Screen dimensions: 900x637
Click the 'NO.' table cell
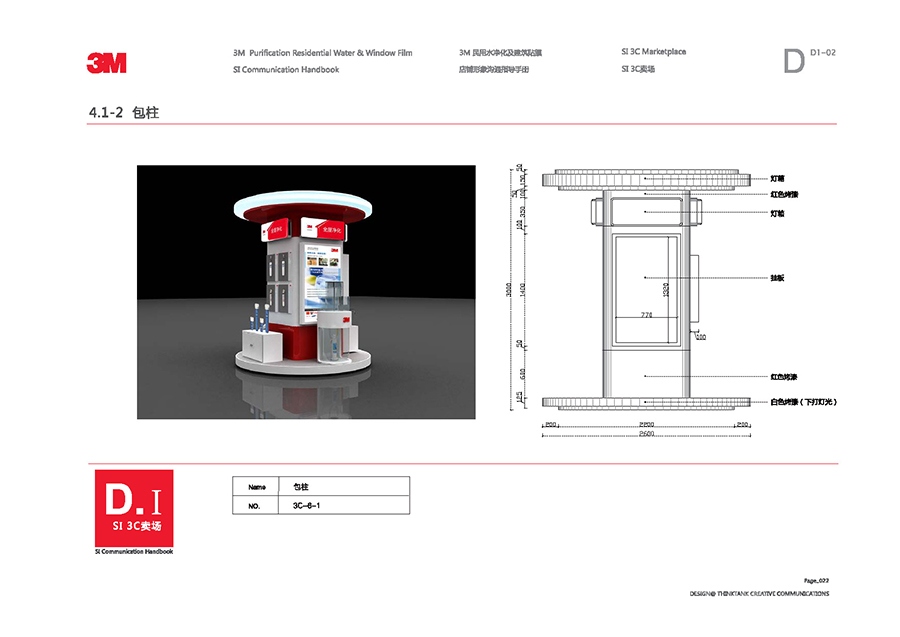(255, 506)
